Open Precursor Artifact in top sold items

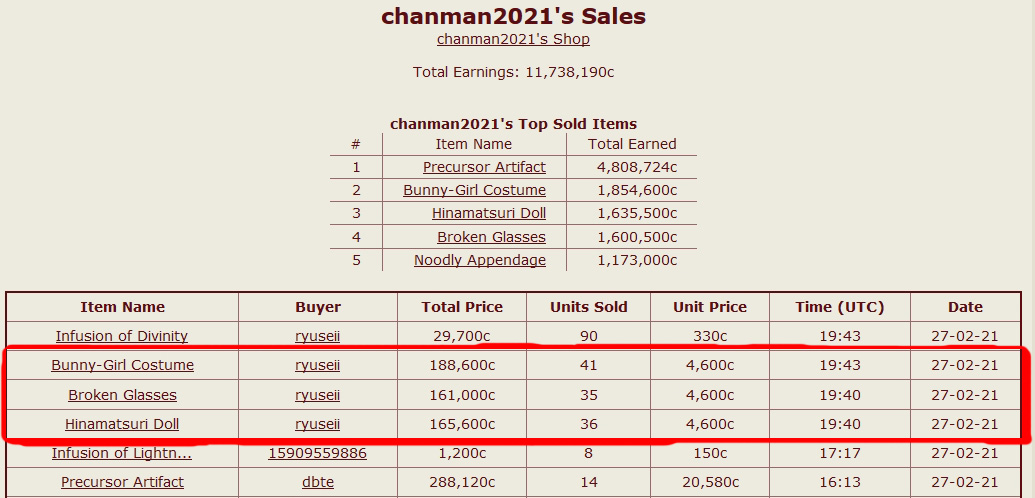(x=484, y=167)
